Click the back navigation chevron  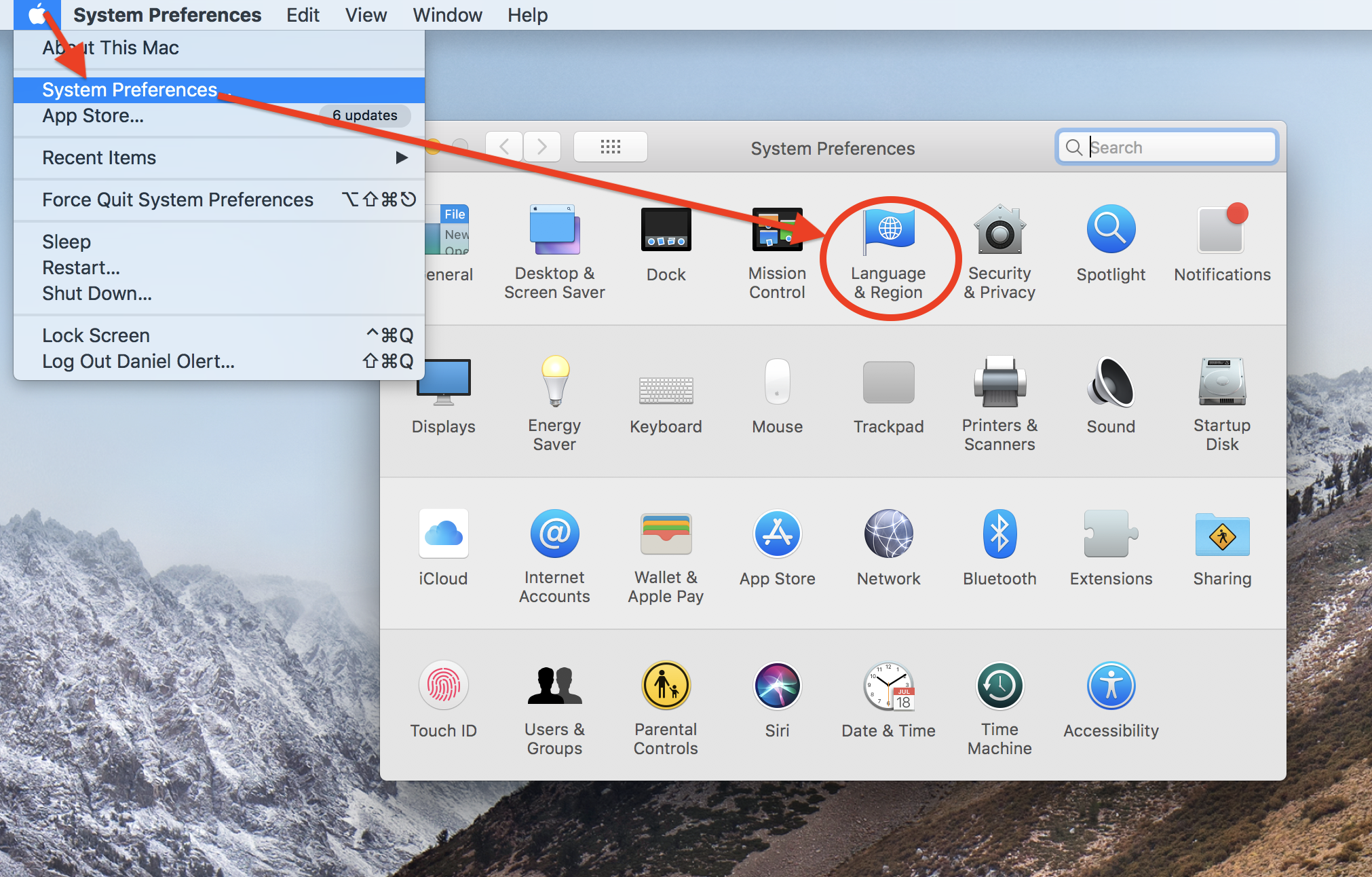click(504, 147)
